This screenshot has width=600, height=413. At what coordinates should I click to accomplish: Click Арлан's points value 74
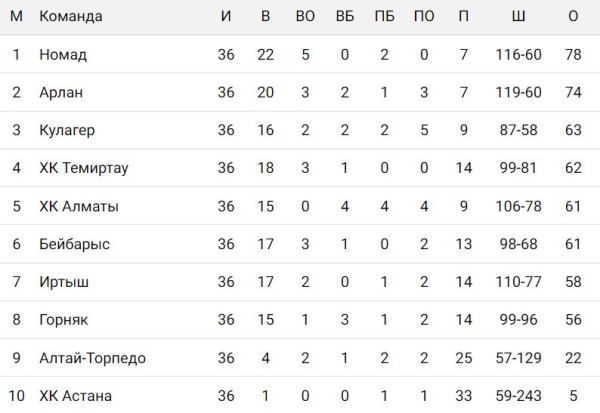[573, 92]
